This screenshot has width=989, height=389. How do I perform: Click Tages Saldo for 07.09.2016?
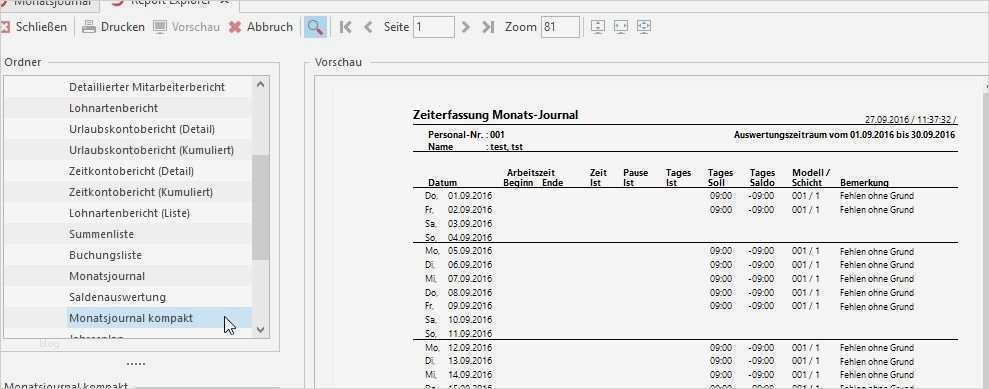coord(761,279)
